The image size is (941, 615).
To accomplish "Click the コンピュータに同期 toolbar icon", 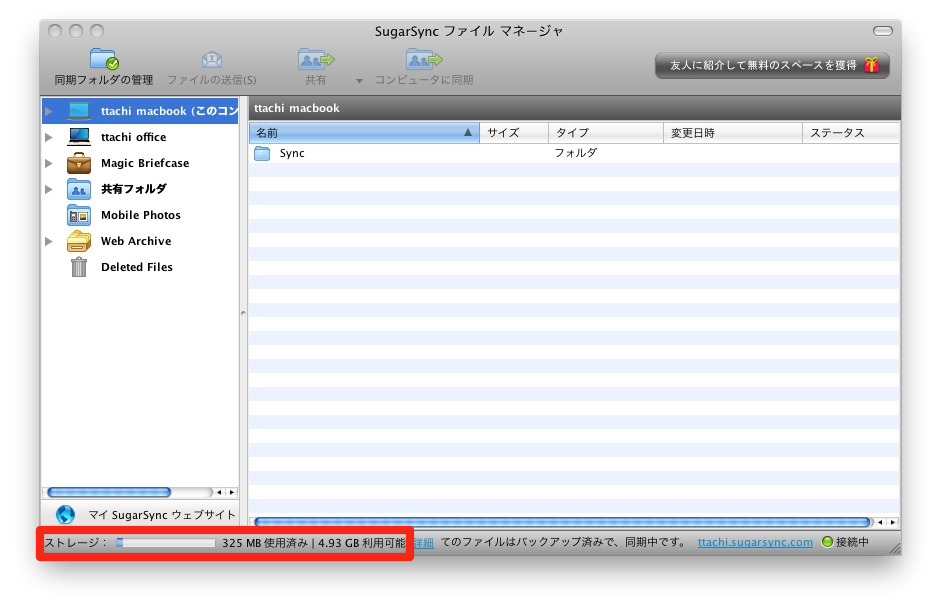I will tap(424, 60).
